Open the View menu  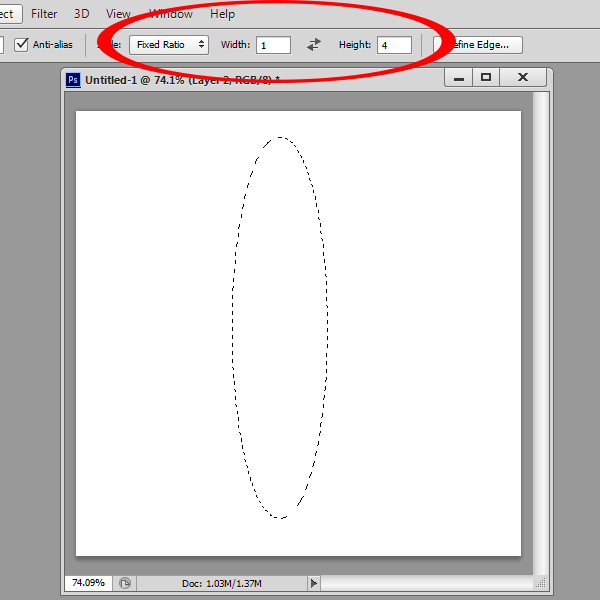[118, 14]
